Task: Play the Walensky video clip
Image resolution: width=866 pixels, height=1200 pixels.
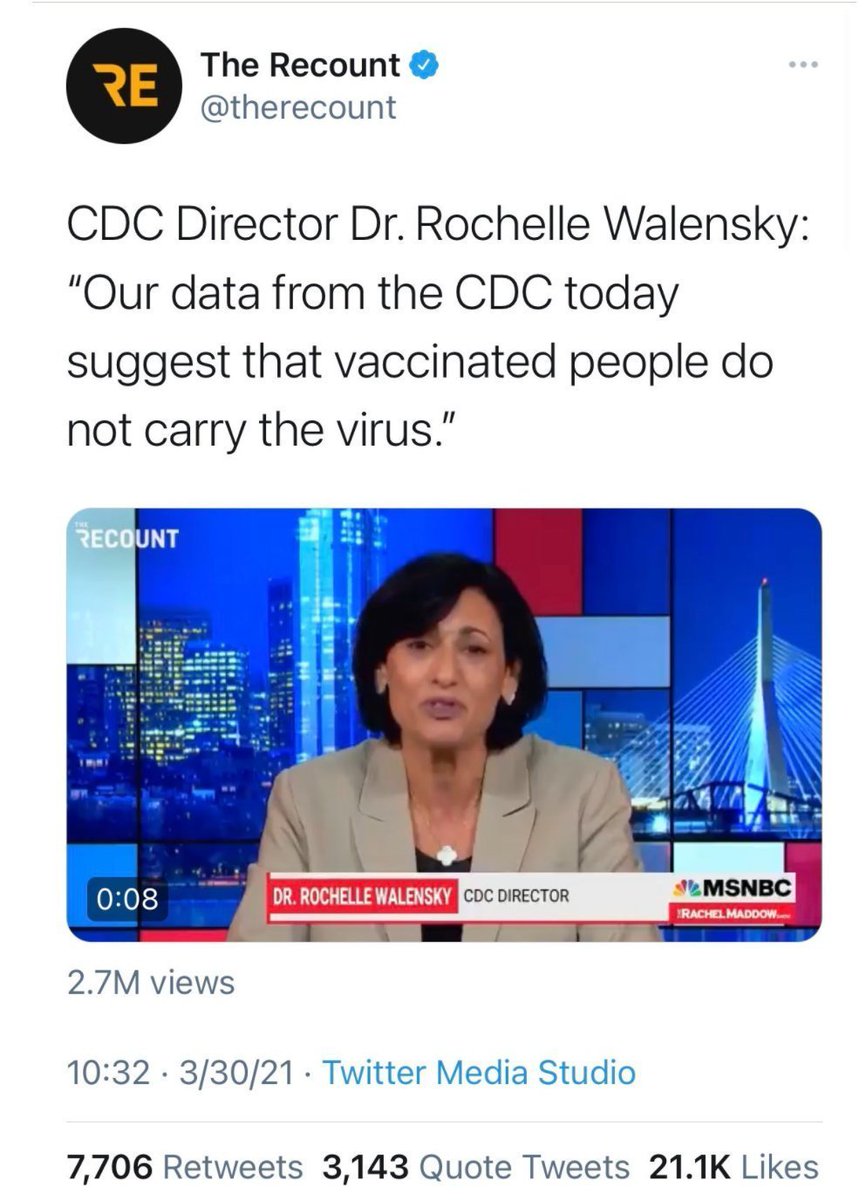Action: 444,726
